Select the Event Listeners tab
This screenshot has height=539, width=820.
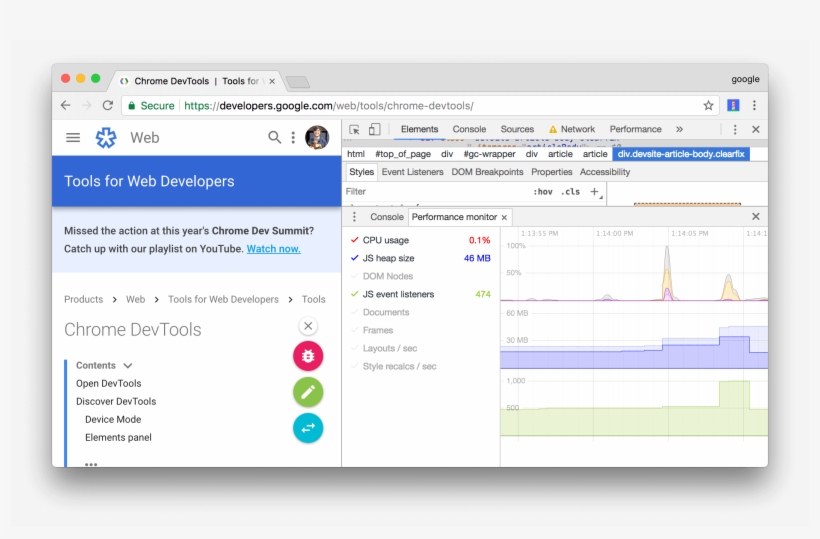tap(412, 172)
